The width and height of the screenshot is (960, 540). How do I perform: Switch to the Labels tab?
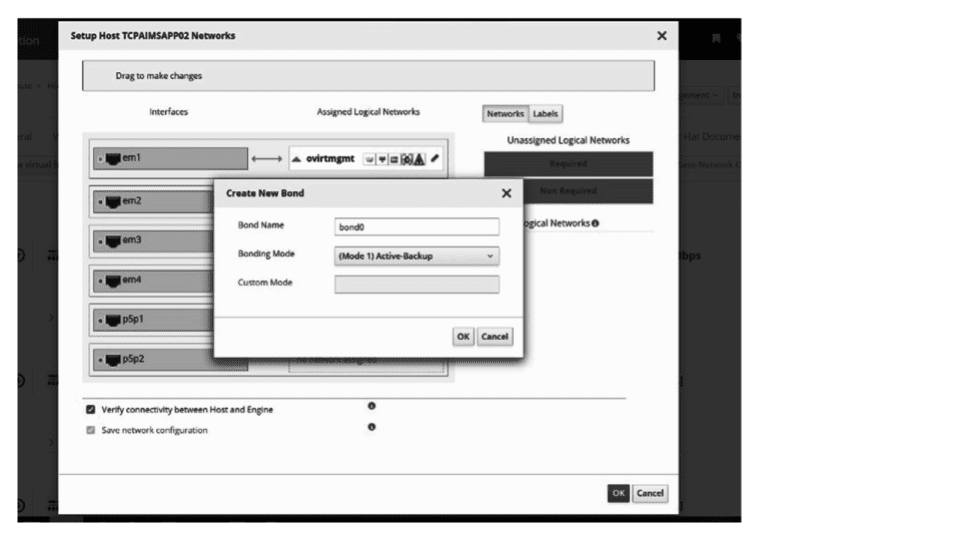[545, 114]
